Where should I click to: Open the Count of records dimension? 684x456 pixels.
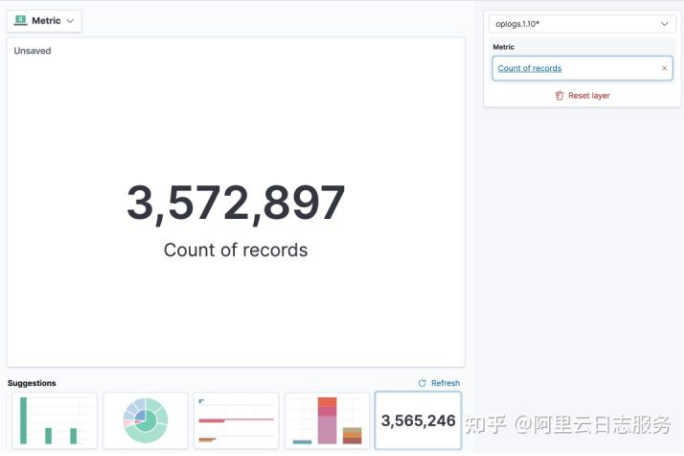click(529, 69)
